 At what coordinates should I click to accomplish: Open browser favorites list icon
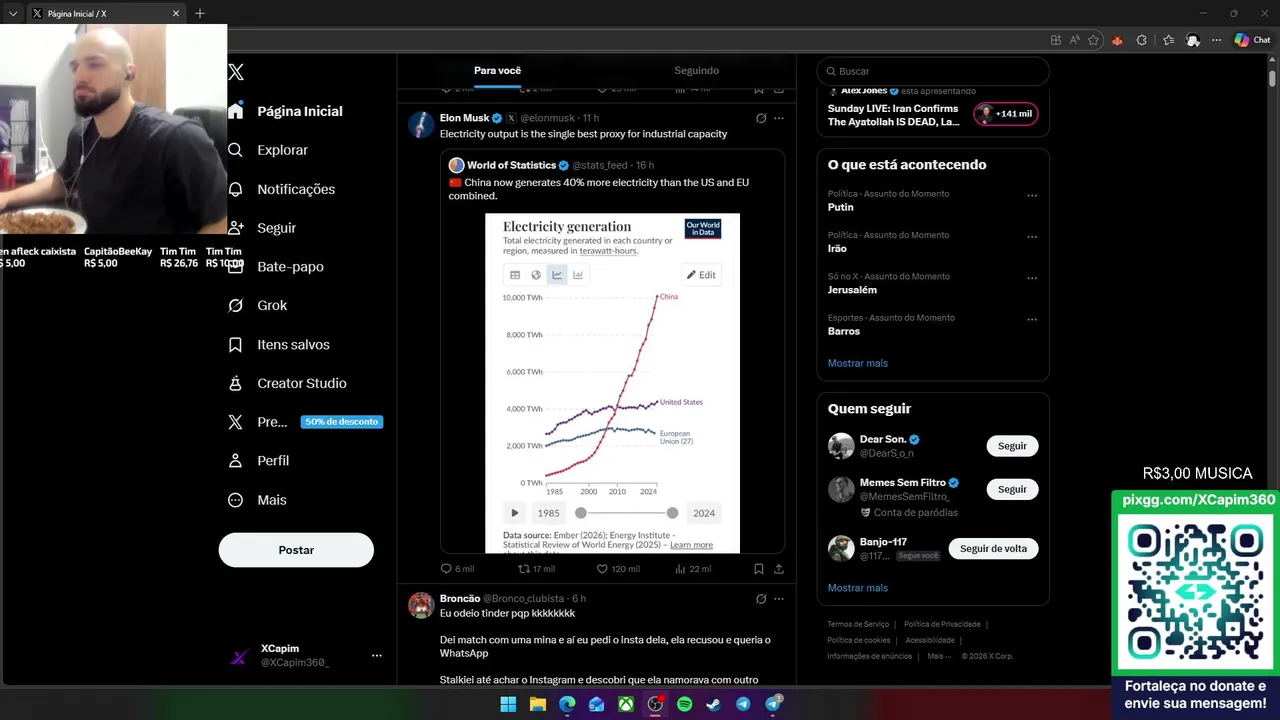point(1168,40)
